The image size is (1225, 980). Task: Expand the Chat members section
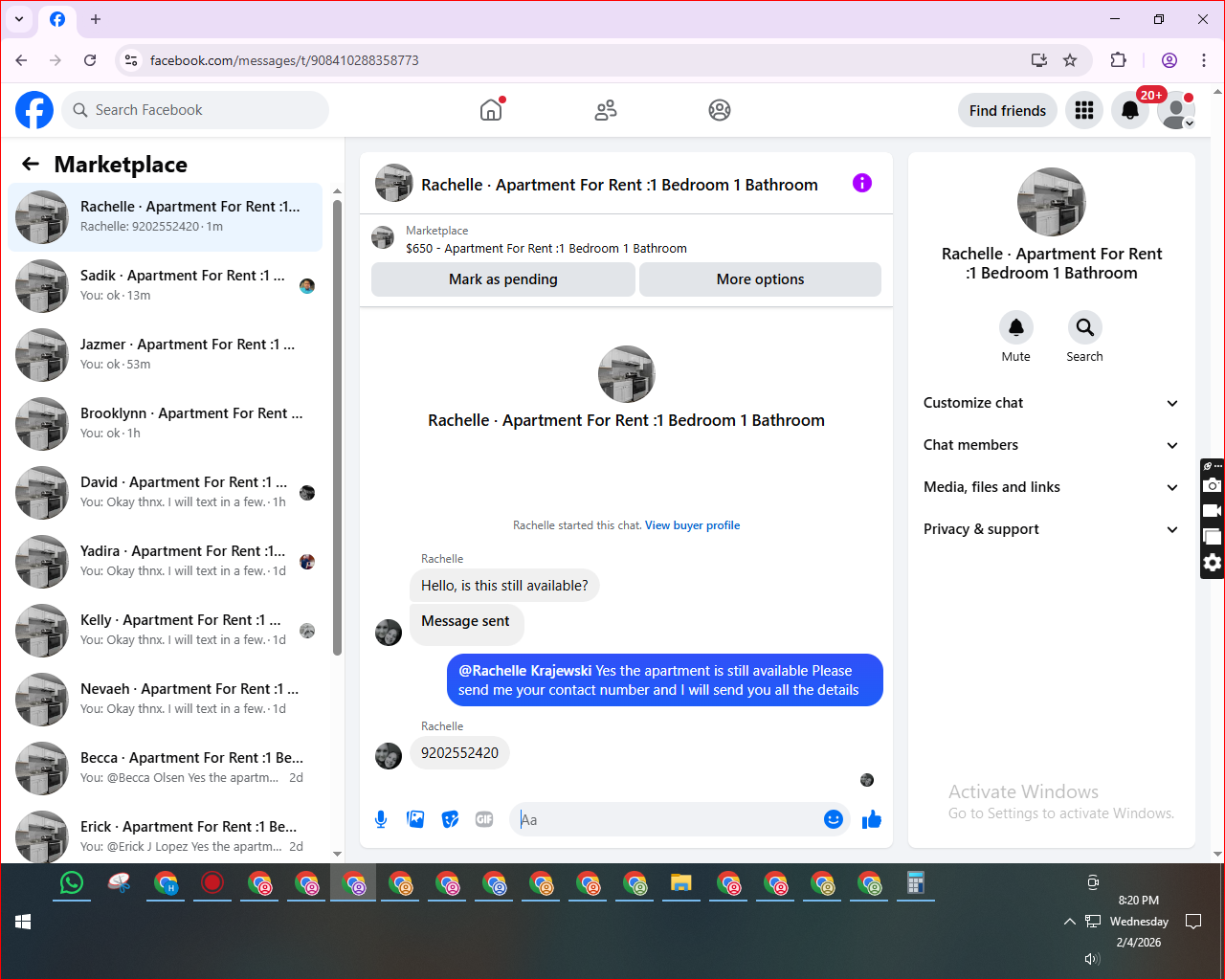point(1052,445)
